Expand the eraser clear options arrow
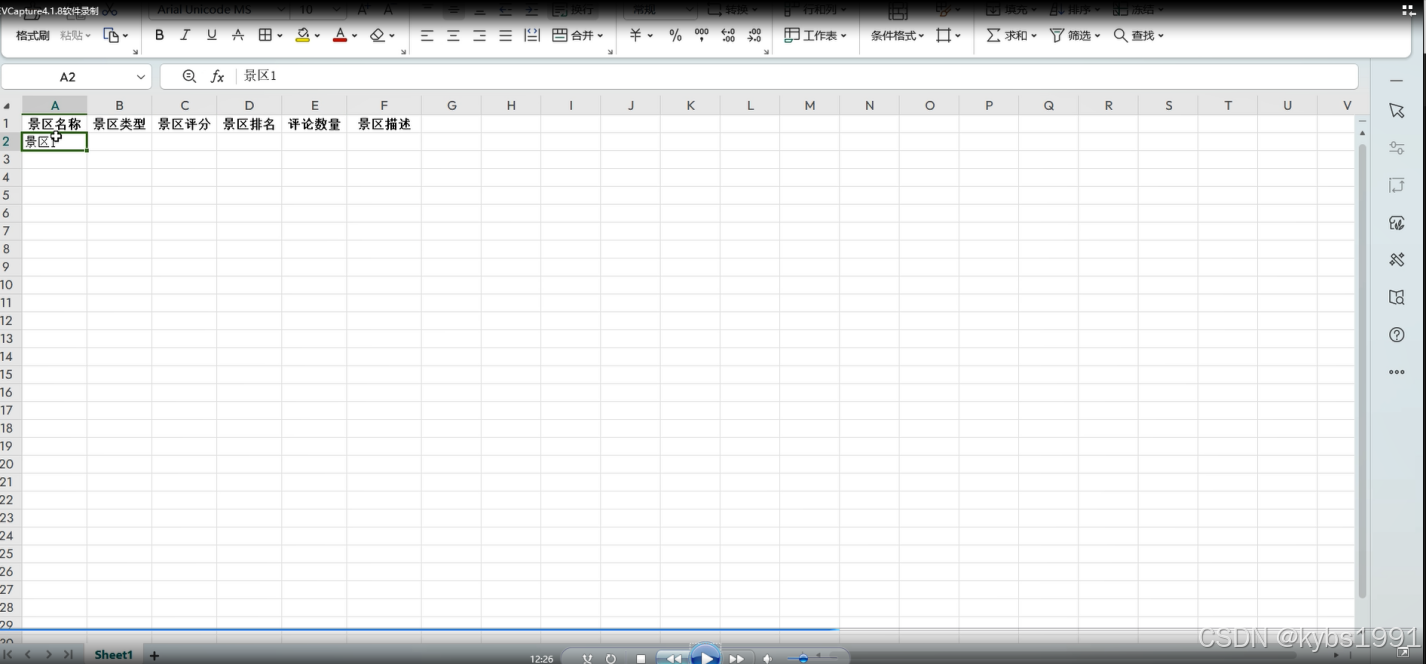The height and width of the screenshot is (664, 1426). 392,36
